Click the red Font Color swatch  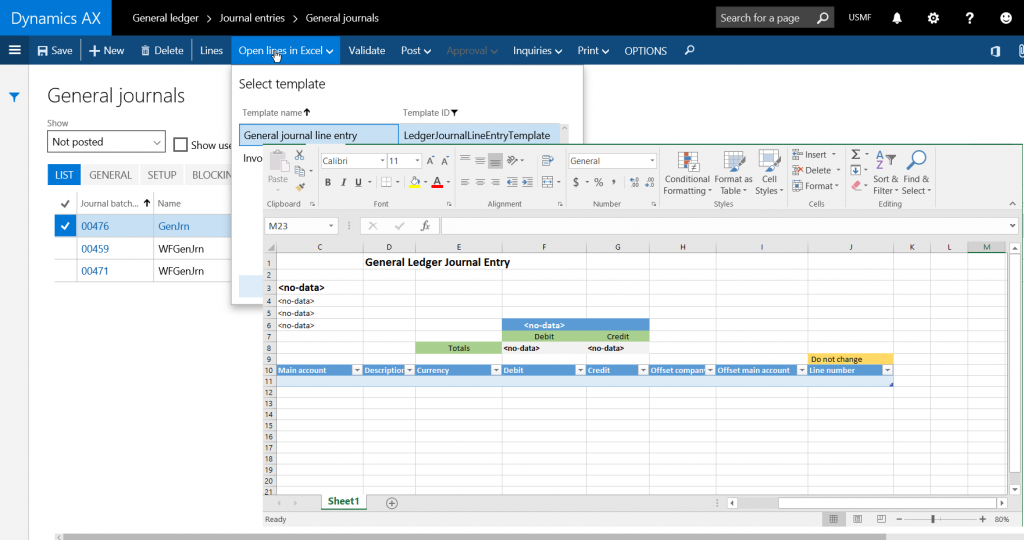click(437, 182)
